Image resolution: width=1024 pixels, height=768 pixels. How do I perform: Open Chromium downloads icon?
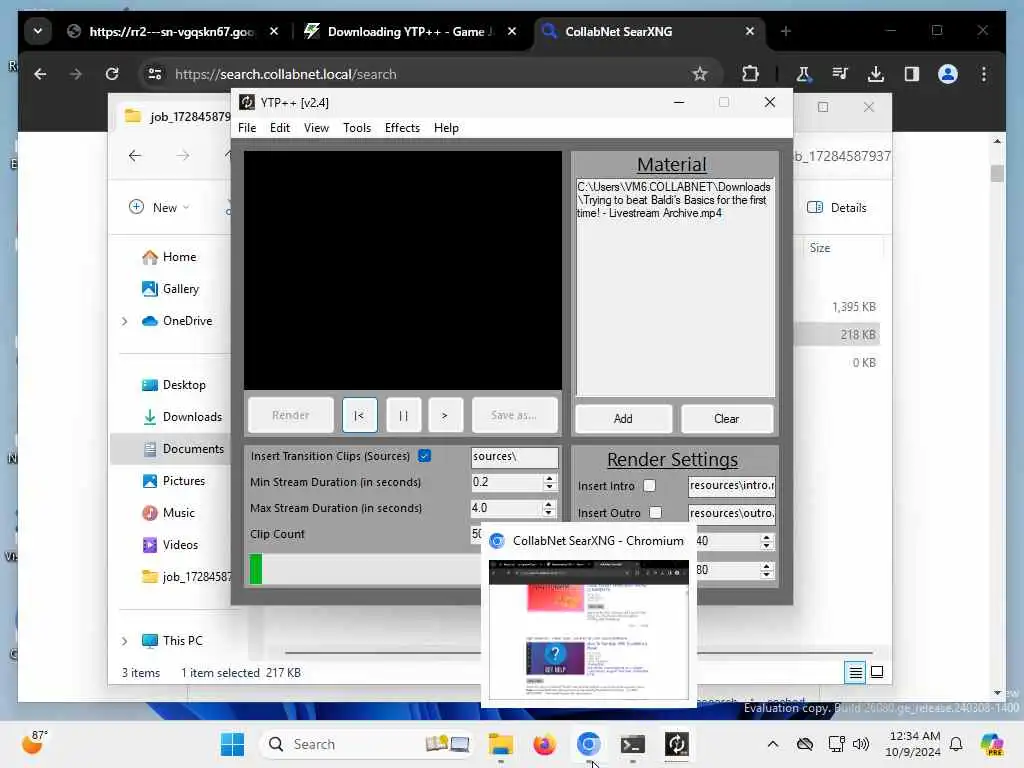click(x=876, y=74)
